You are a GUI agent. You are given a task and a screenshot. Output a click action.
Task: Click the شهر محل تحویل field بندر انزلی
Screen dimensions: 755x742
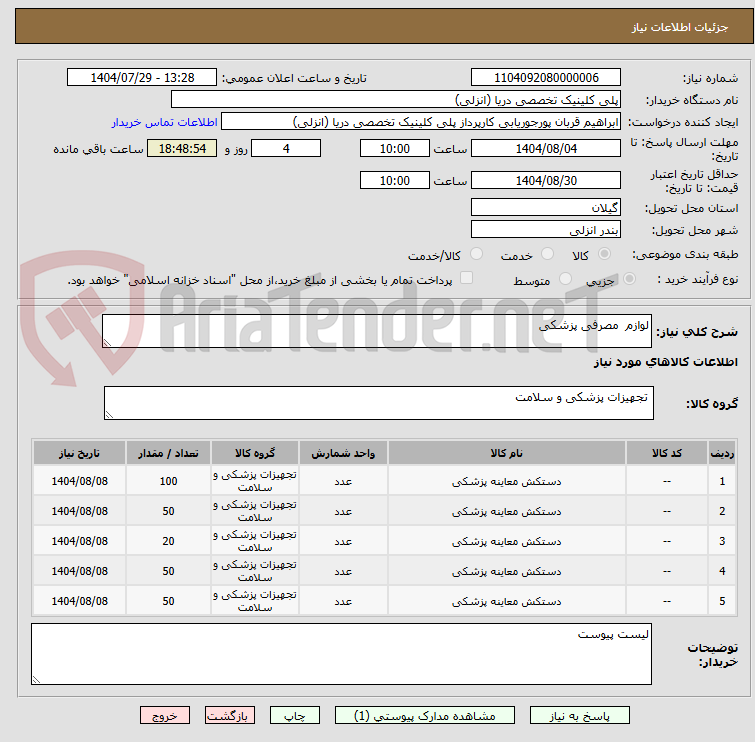coord(546,230)
